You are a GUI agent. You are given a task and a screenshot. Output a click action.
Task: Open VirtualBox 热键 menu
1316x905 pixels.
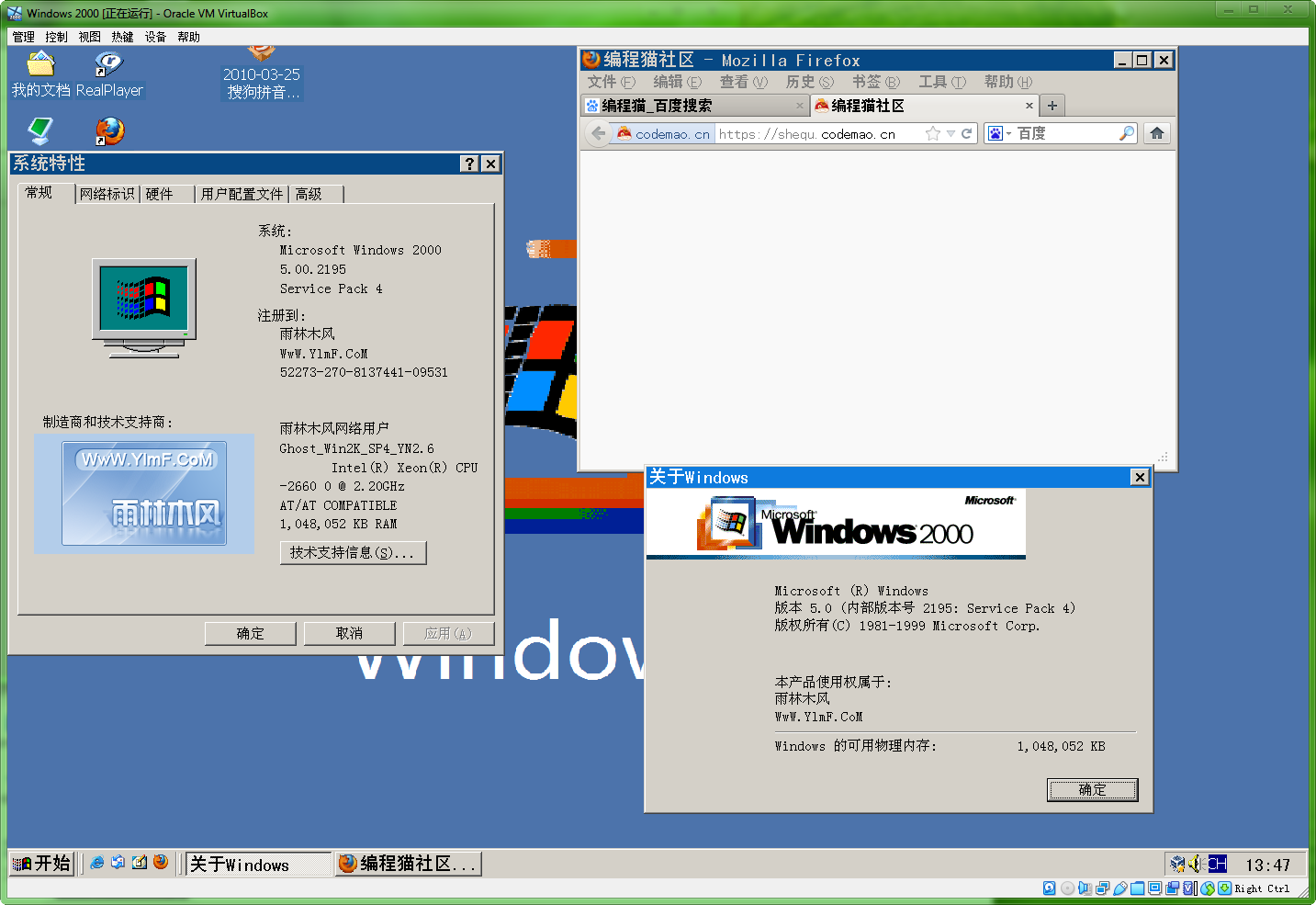coord(123,37)
